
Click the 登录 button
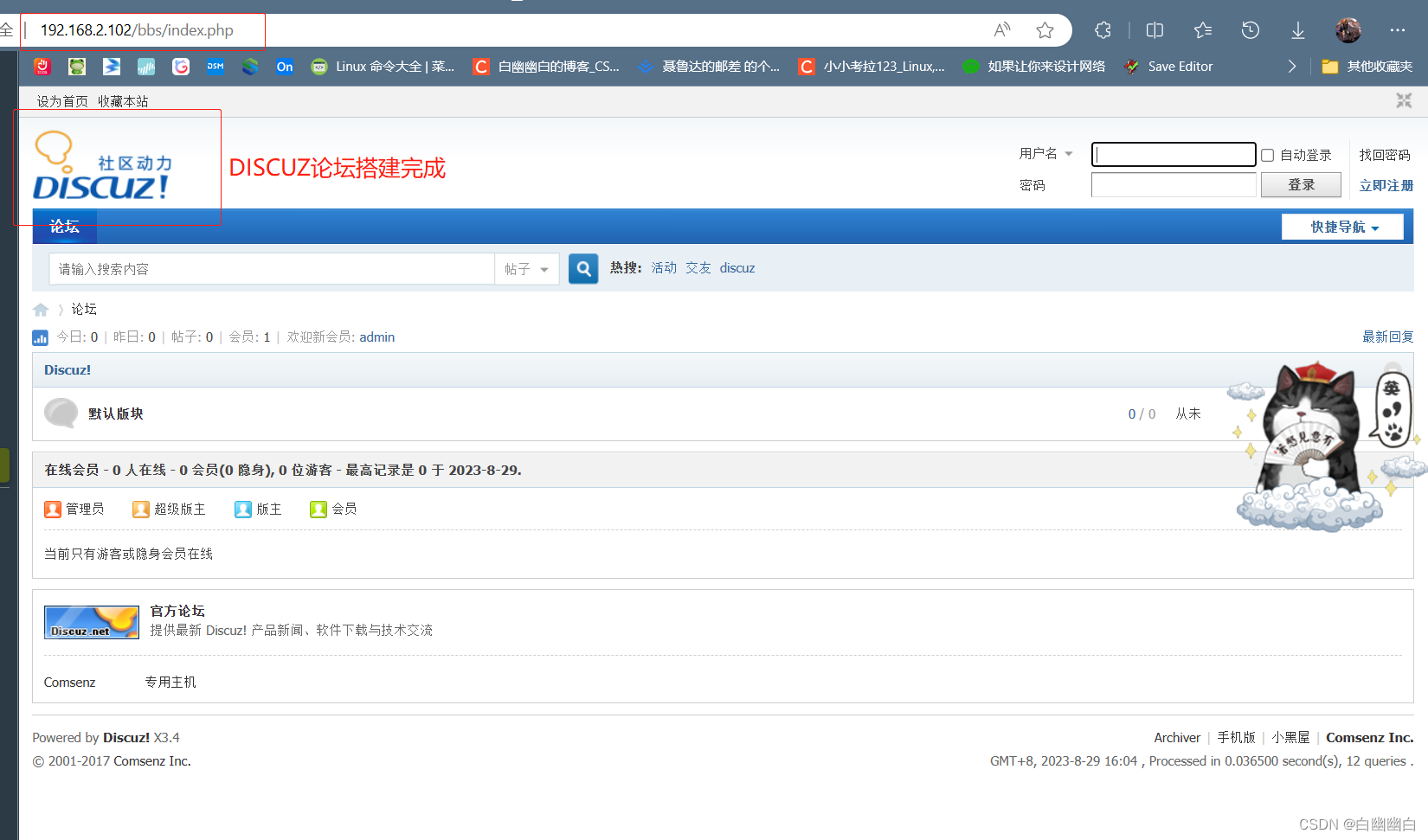[1301, 185]
